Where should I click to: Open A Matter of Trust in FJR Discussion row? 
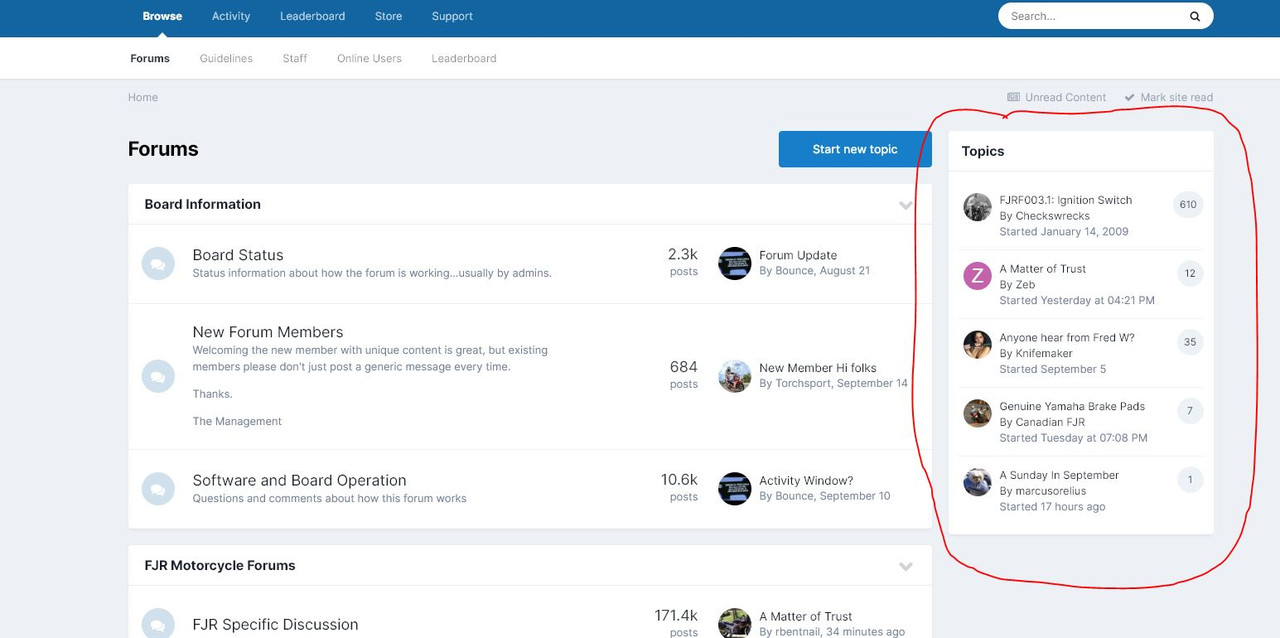[x=806, y=616]
